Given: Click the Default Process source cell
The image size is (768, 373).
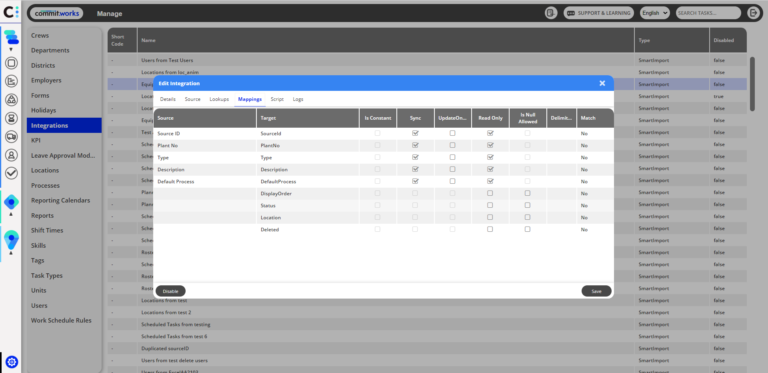Looking at the screenshot, I should (205, 182).
